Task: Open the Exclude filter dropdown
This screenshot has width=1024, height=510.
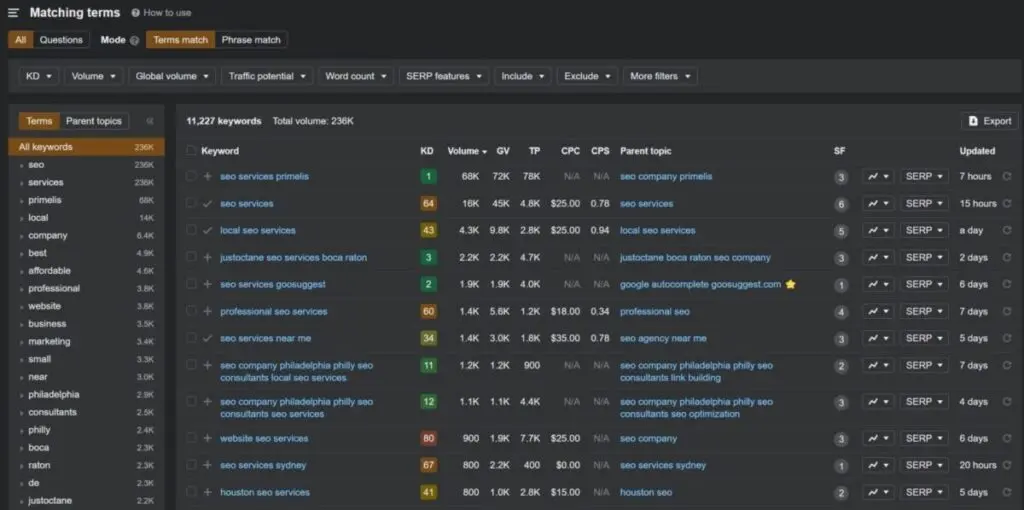Action: [x=588, y=76]
